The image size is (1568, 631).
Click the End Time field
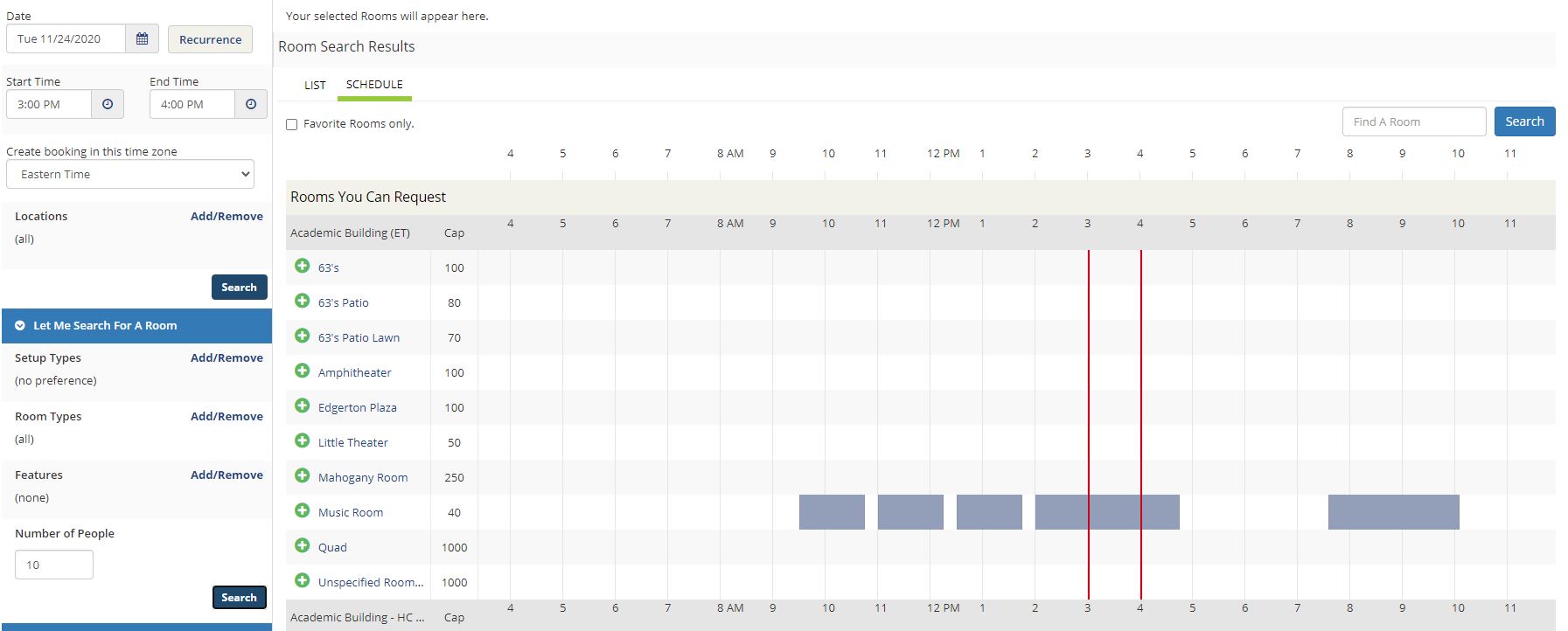(192, 104)
